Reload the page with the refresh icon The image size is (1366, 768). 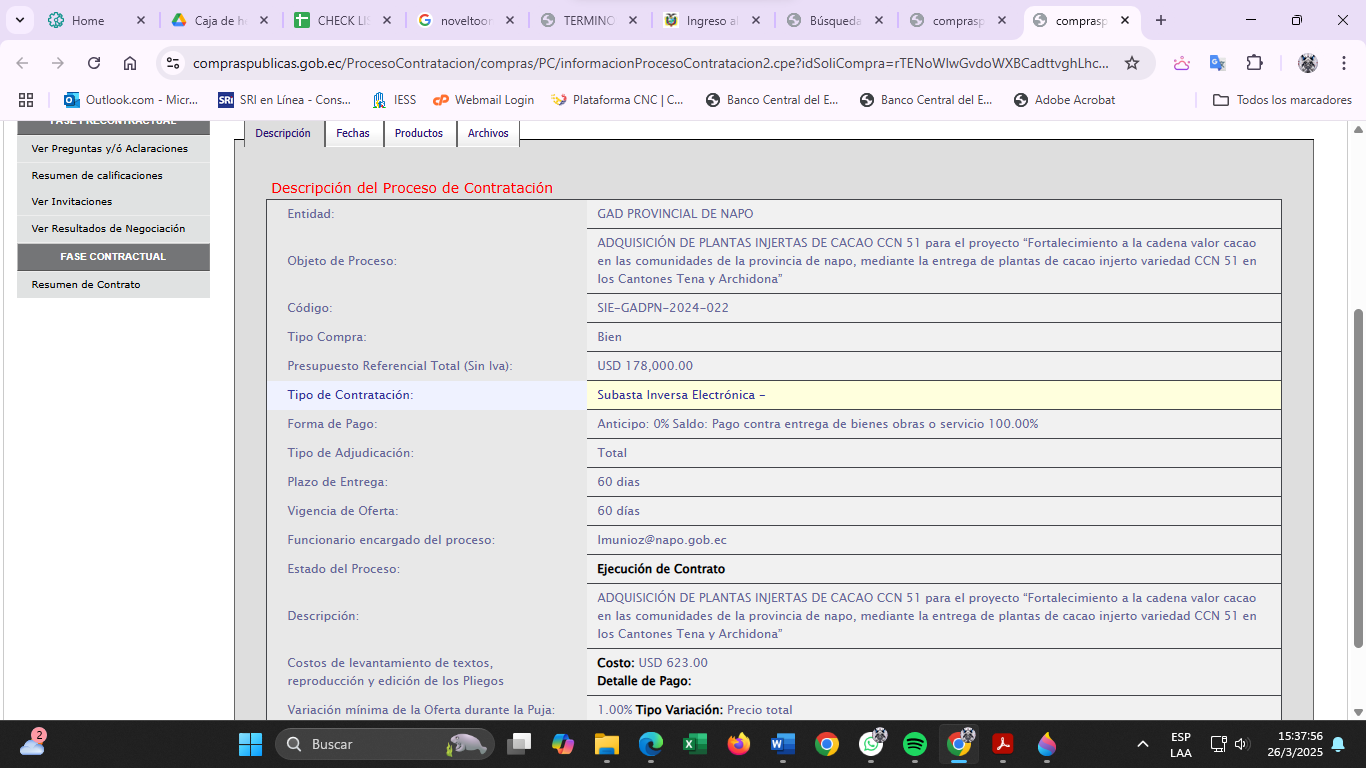(94, 63)
